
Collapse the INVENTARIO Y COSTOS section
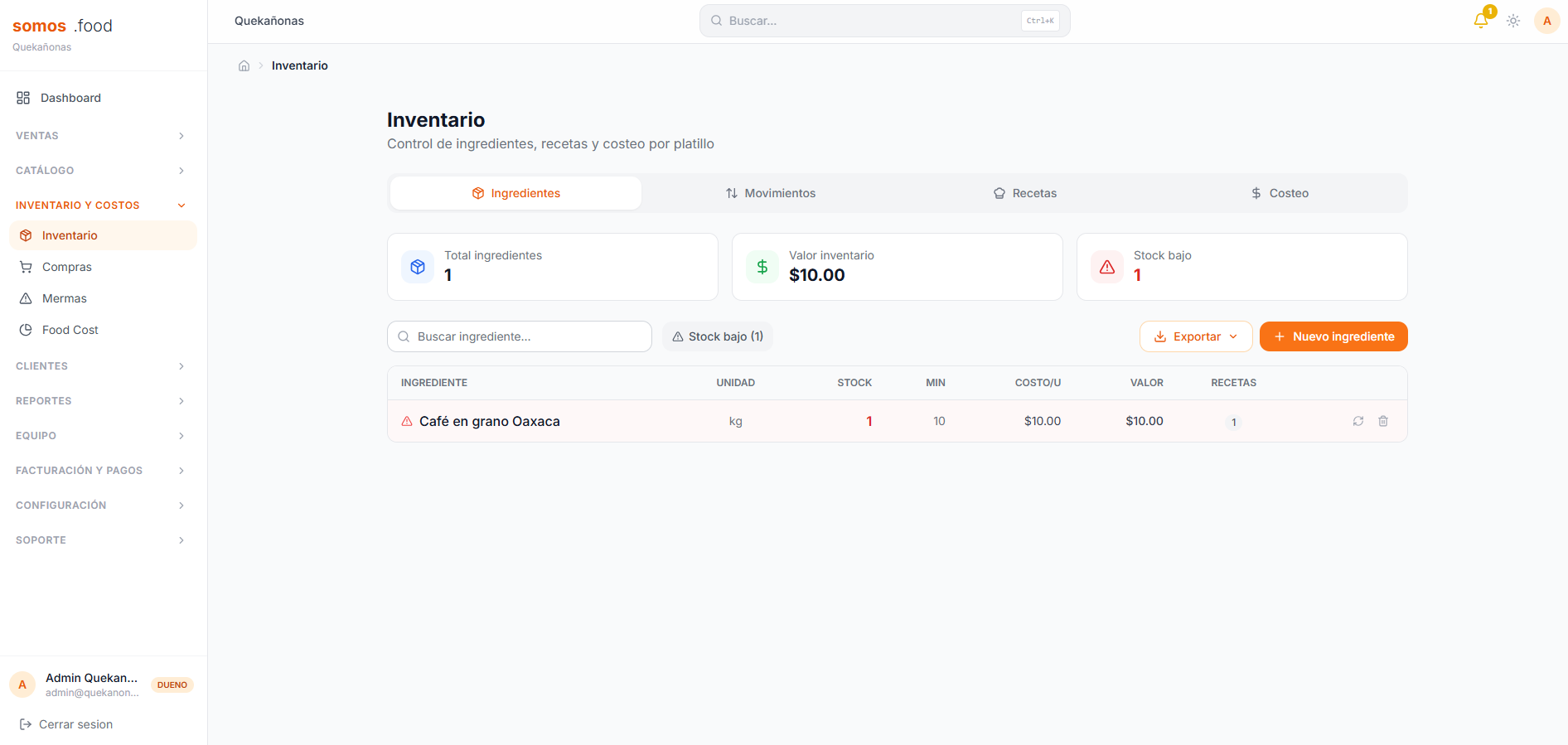click(99, 206)
